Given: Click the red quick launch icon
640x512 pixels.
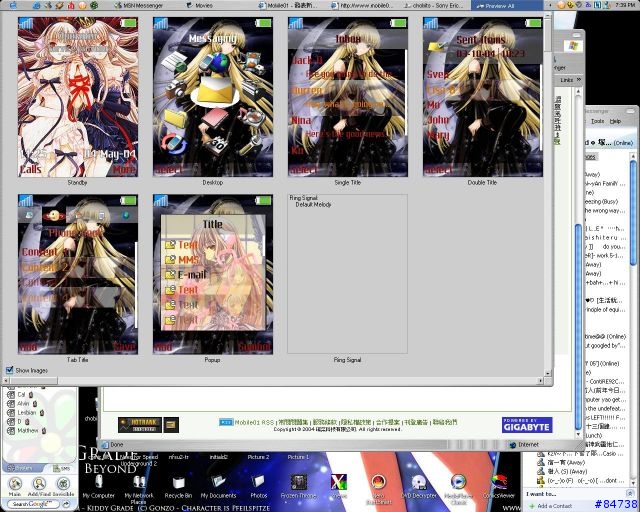Looking at the screenshot, I should coord(71,5).
